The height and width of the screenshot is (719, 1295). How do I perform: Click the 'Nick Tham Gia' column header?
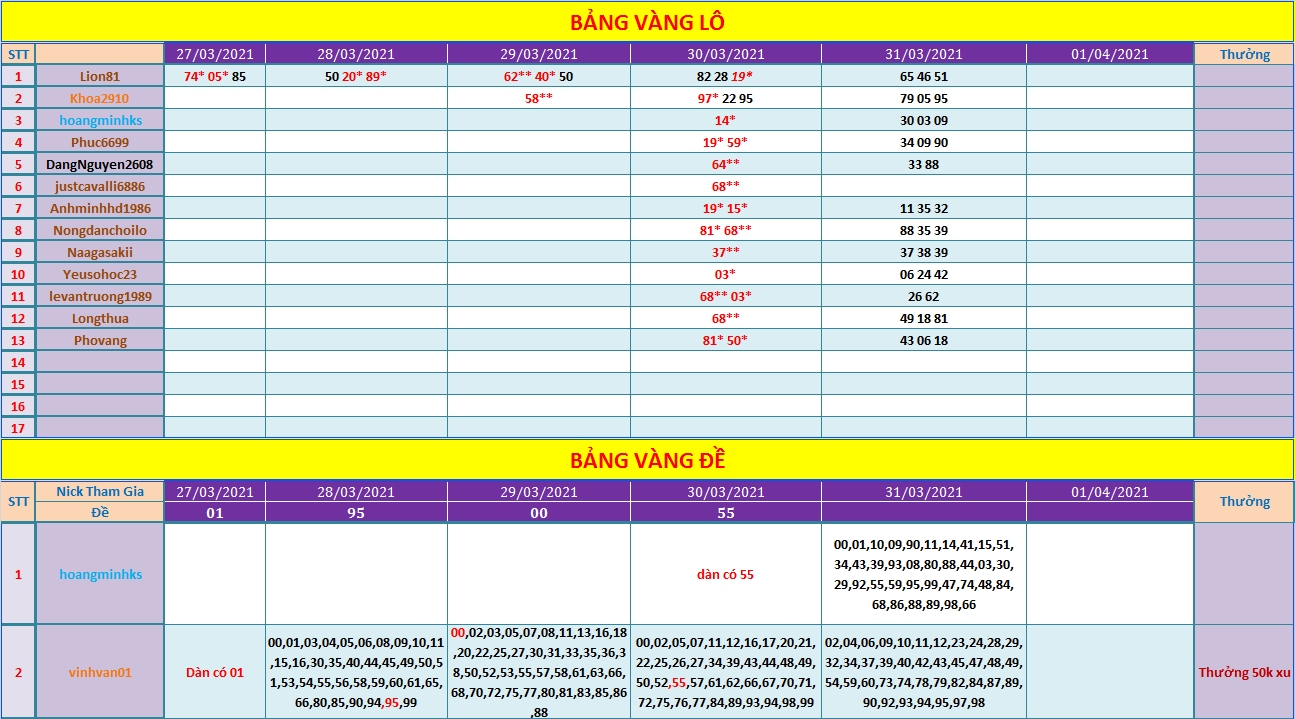(x=100, y=491)
